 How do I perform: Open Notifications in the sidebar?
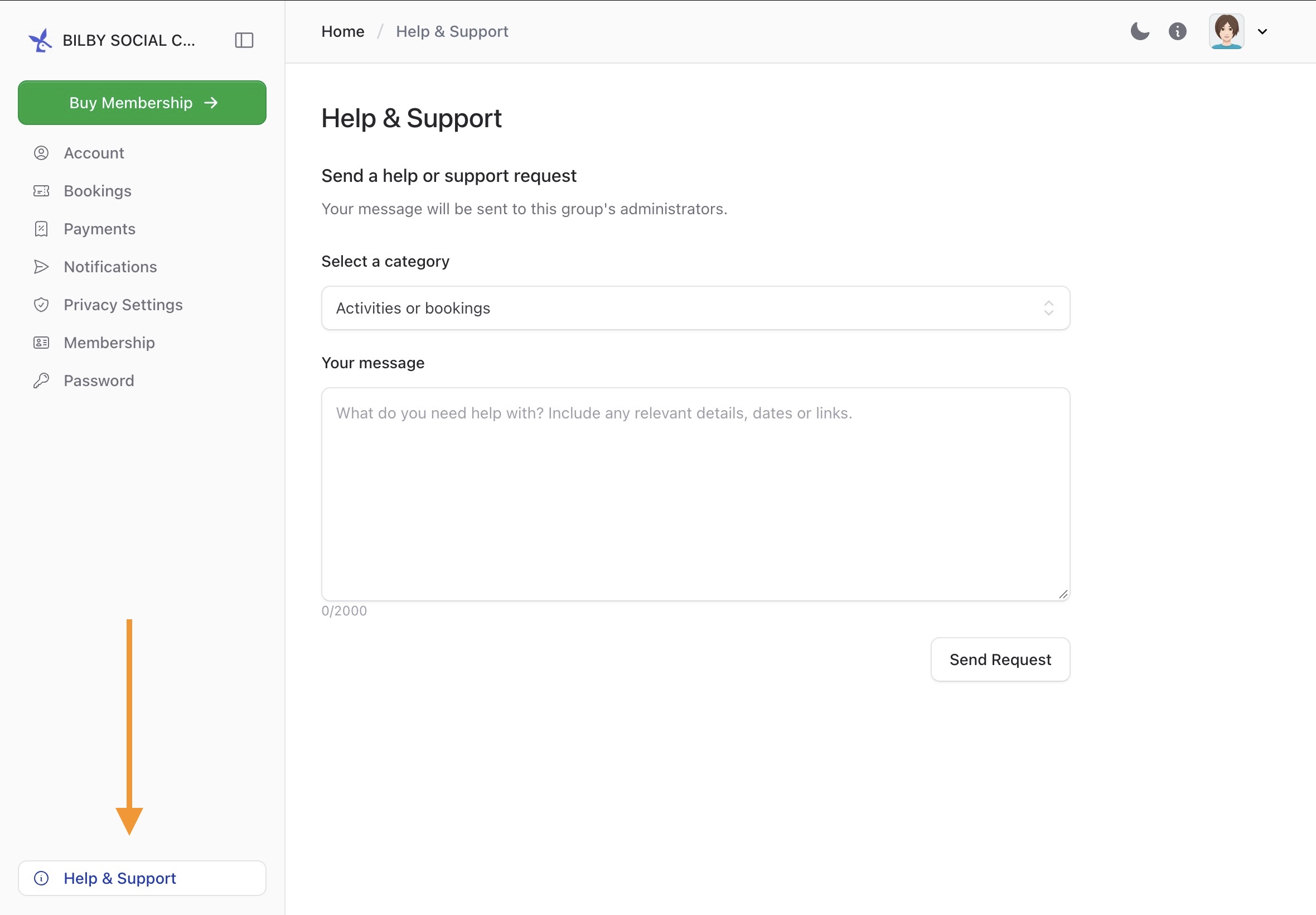click(x=142, y=267)
